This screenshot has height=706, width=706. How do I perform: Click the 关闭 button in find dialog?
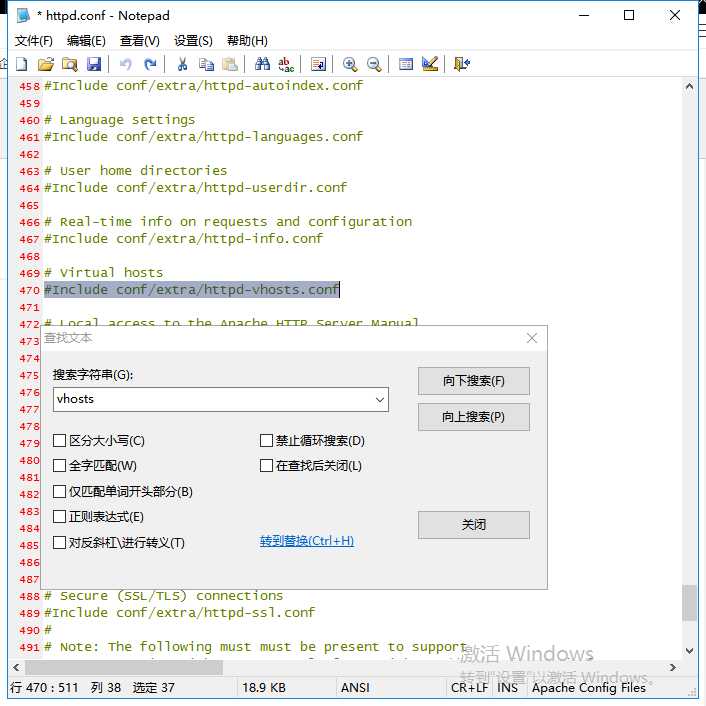tap(474, 525)
